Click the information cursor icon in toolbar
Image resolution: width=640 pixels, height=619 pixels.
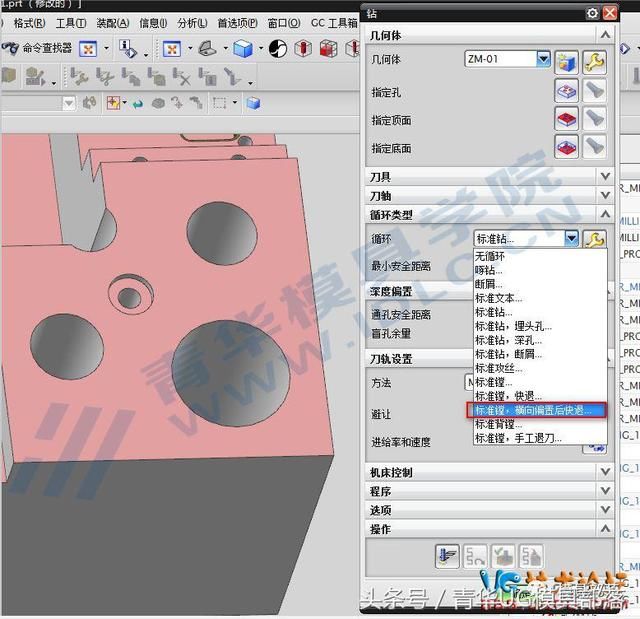[x=128, y=49]
